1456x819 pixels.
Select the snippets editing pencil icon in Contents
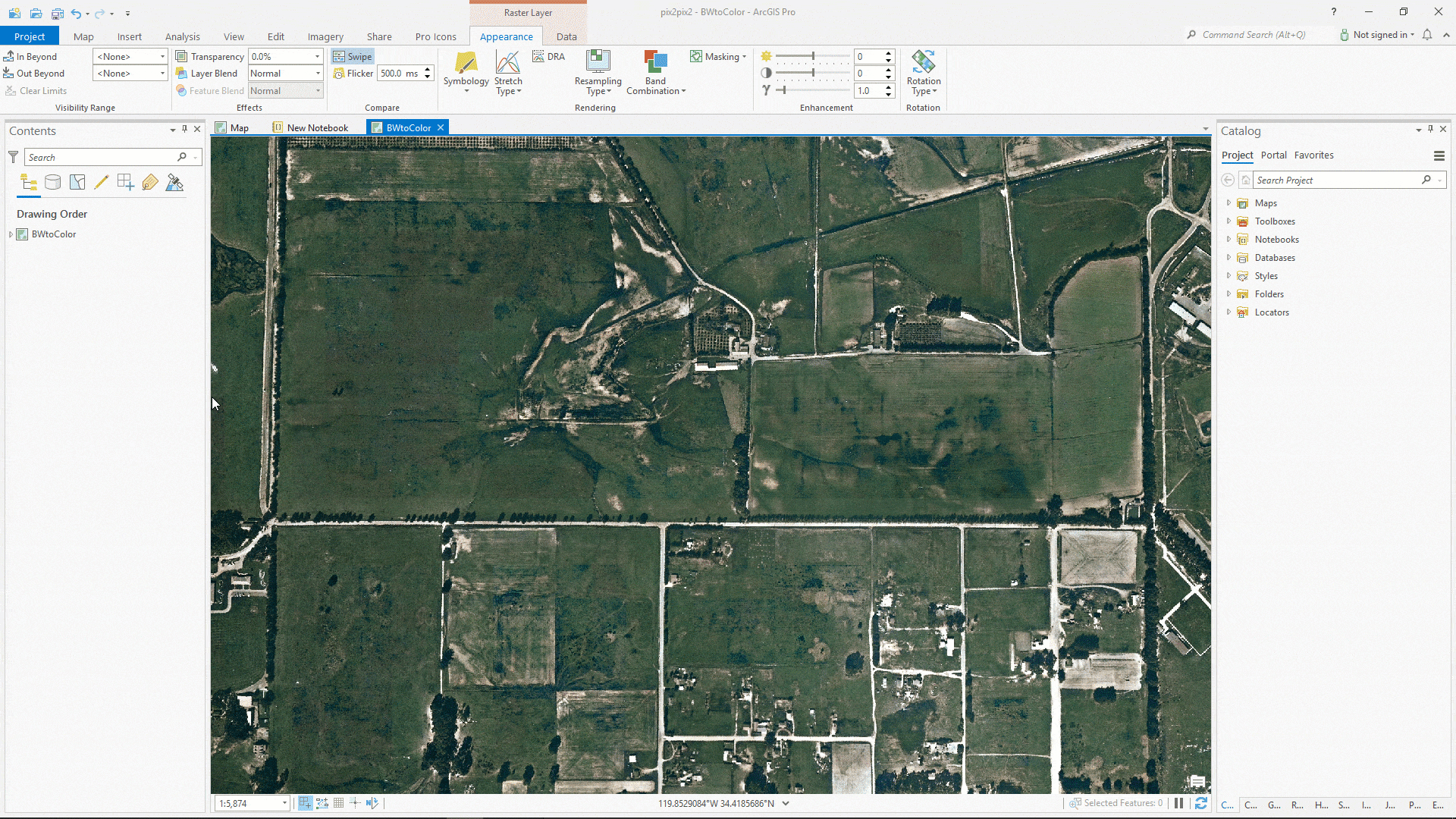click(x=102, y=182)
